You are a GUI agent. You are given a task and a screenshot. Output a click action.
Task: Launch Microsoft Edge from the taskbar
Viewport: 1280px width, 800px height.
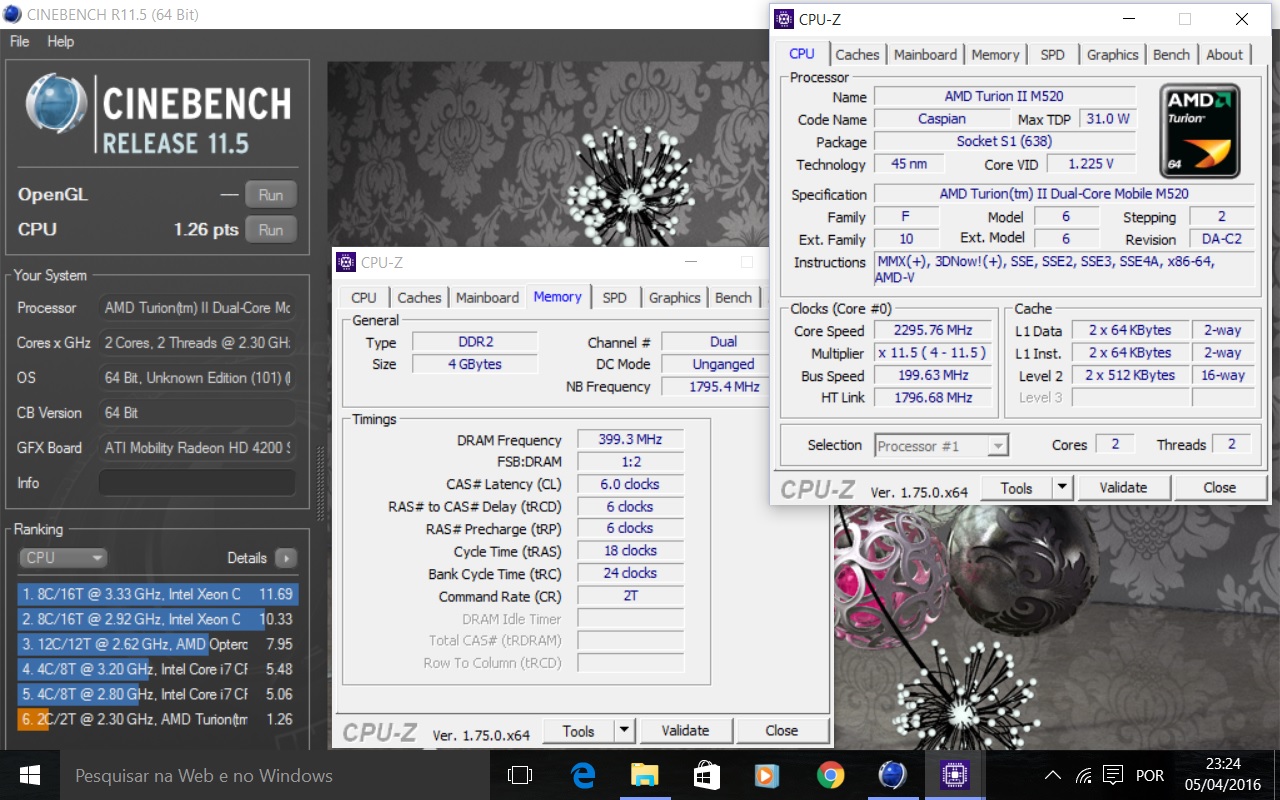pyautogui.click(x=583, y=775)
